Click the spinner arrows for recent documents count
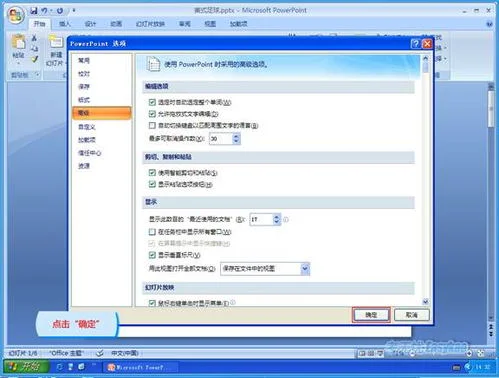The width and height of the screenshot is (499, 378). pos(276,219)
